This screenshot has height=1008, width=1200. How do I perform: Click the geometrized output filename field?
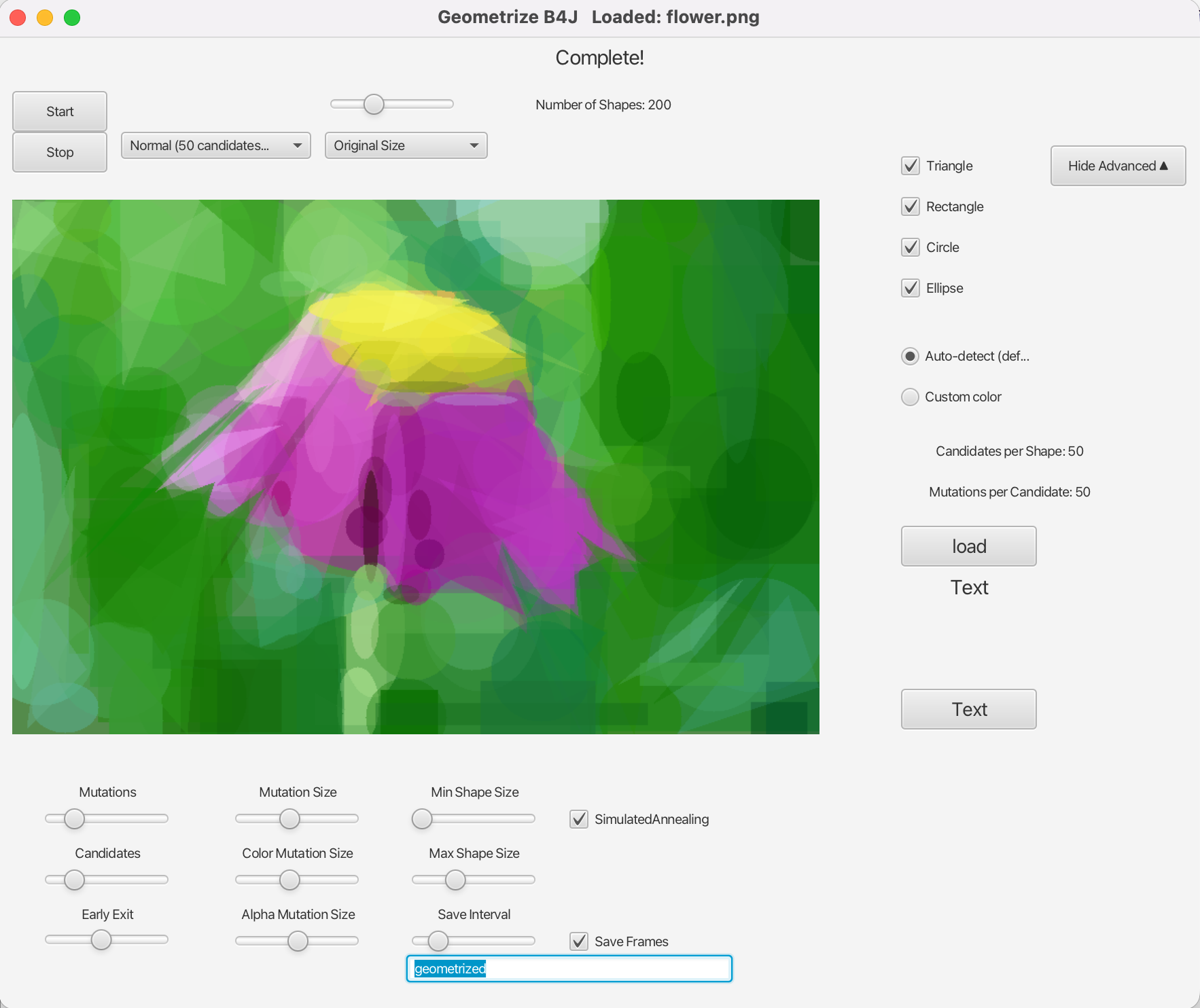coord(569,969)
